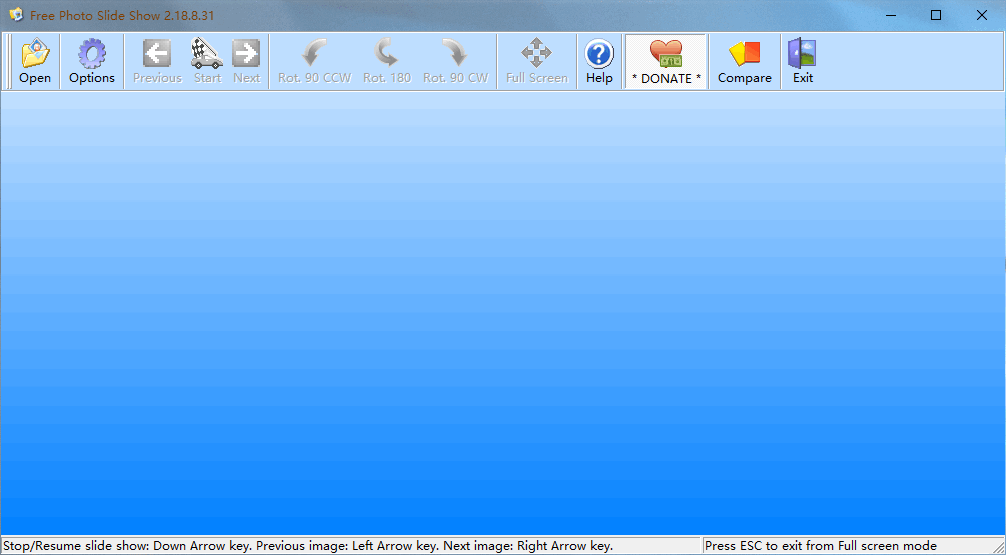
Task: Start the slide show
Action: tap(207, 61)
